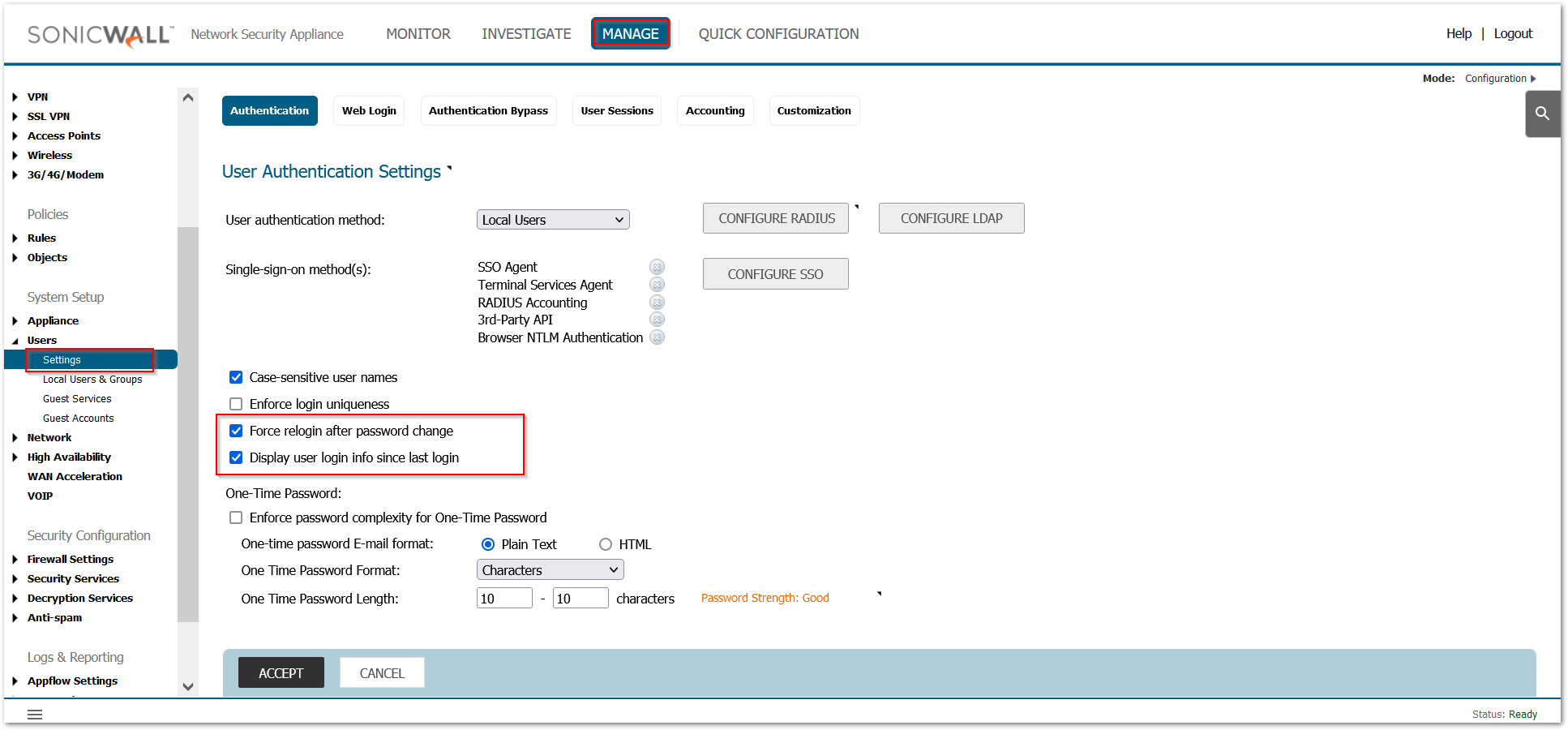Enable Enforce password complexity for One-Time Password
This screenshot has width=1568, height=730.
(236, 517)
